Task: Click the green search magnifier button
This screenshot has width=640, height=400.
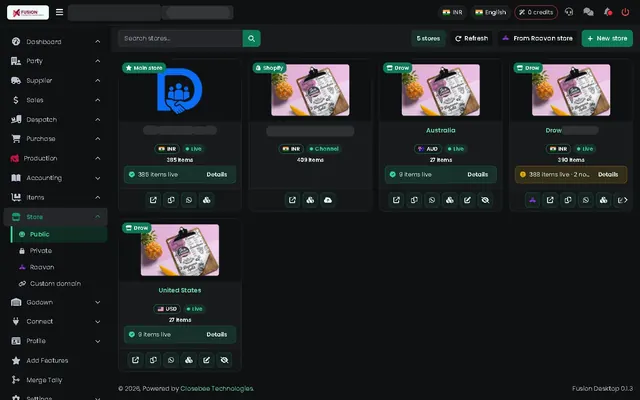Action: (x=251, y=38)
